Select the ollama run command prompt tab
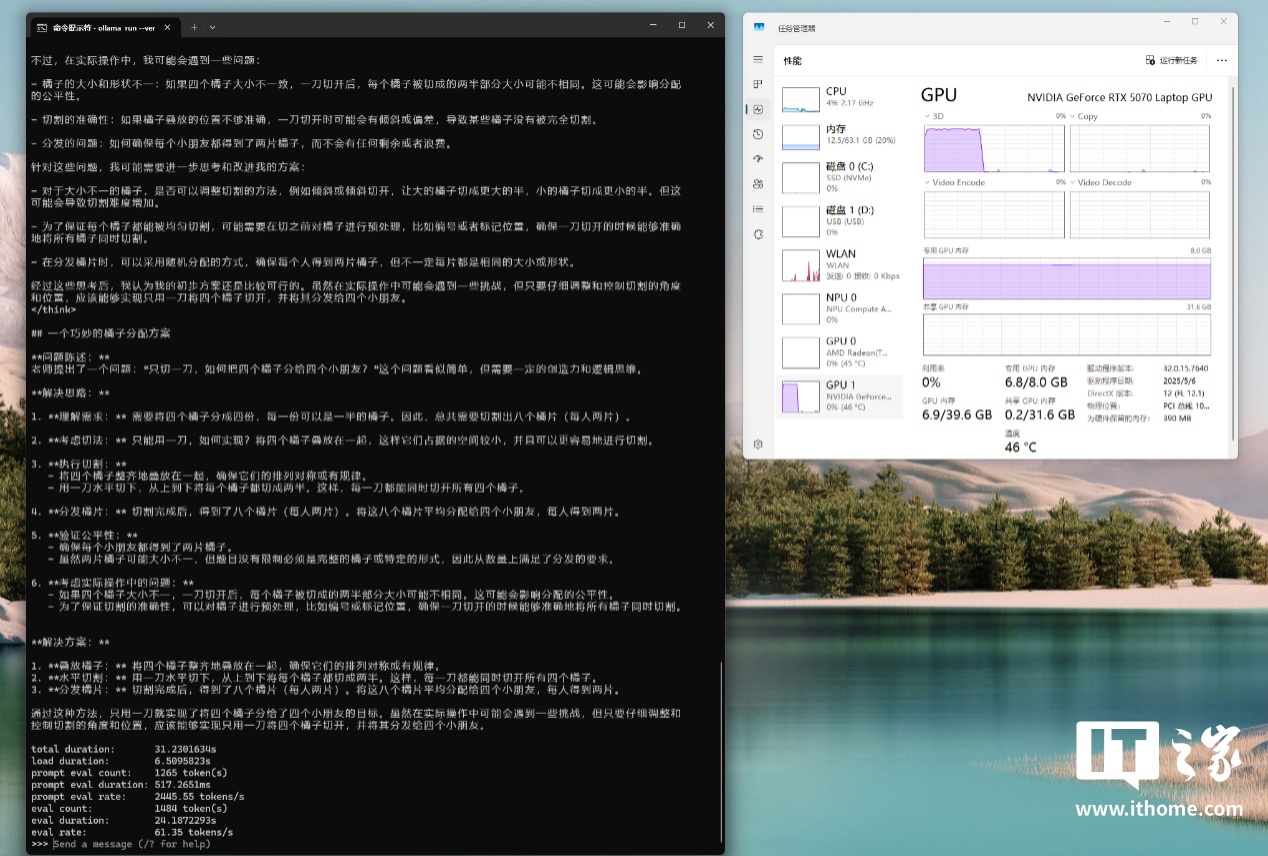The height and width of the screenshot is (856, 1268). click(x=100, y=26)
